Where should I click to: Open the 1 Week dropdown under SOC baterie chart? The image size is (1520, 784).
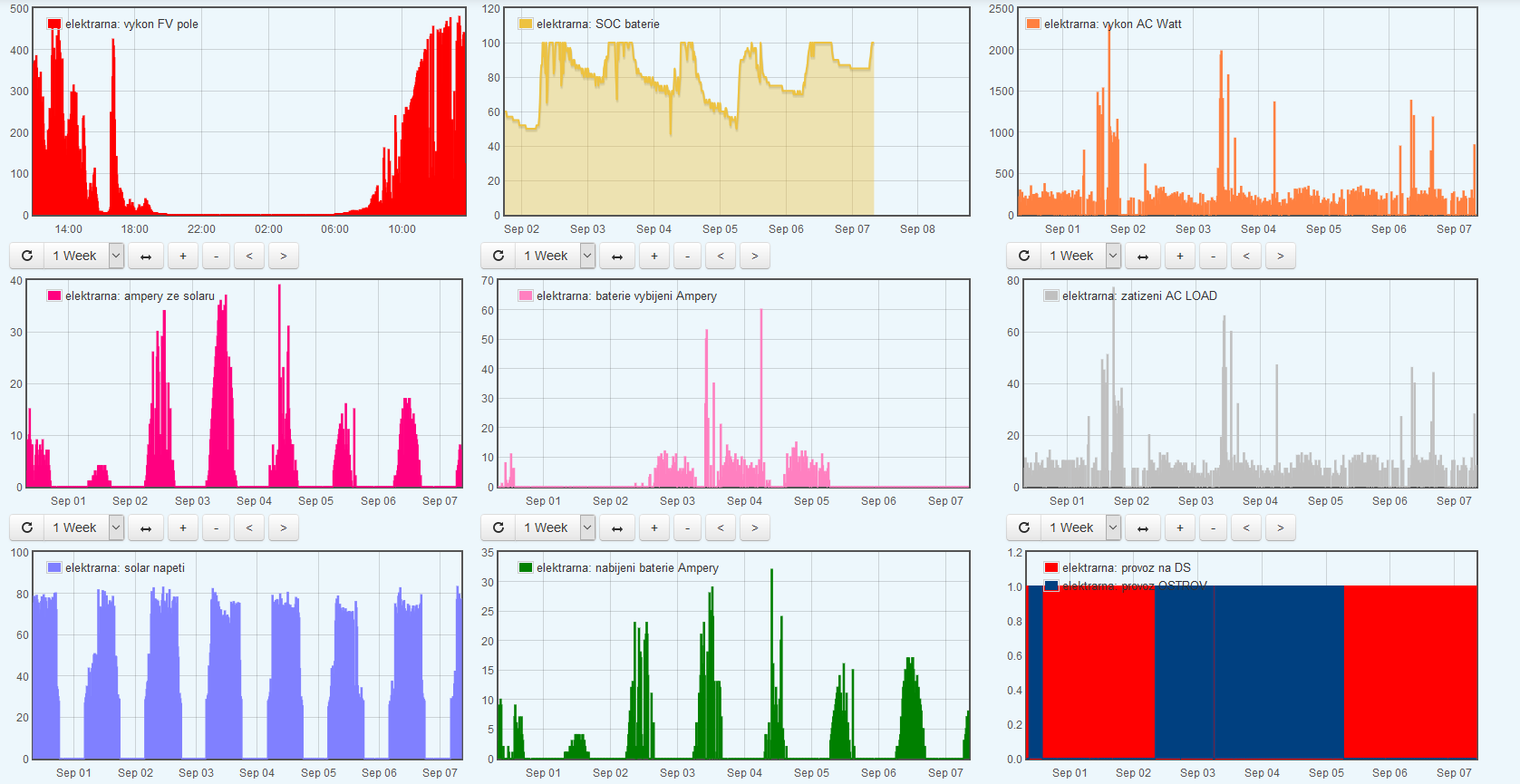(x=555, y=256)
